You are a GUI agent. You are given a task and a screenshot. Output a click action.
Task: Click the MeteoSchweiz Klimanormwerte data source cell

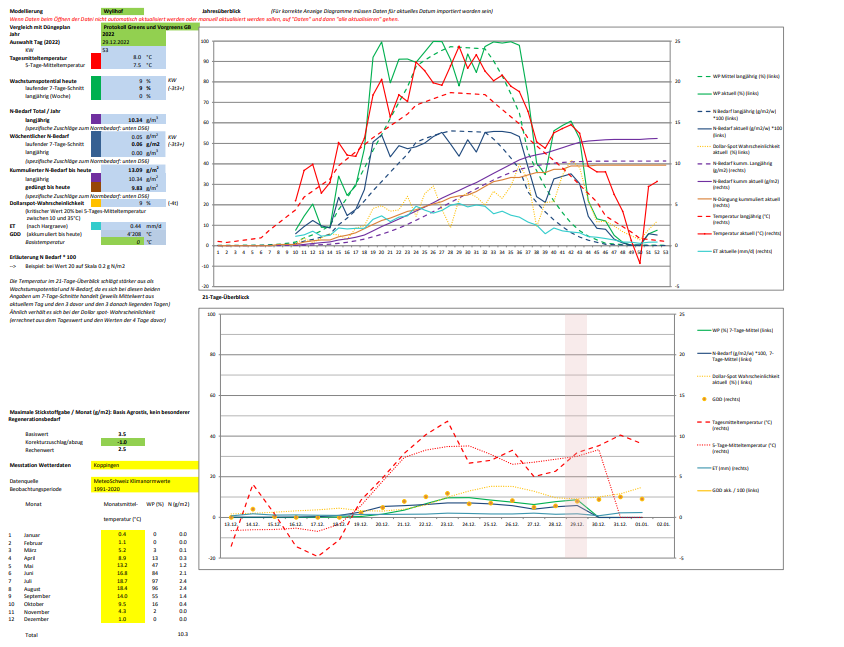[x=145, y=481]
